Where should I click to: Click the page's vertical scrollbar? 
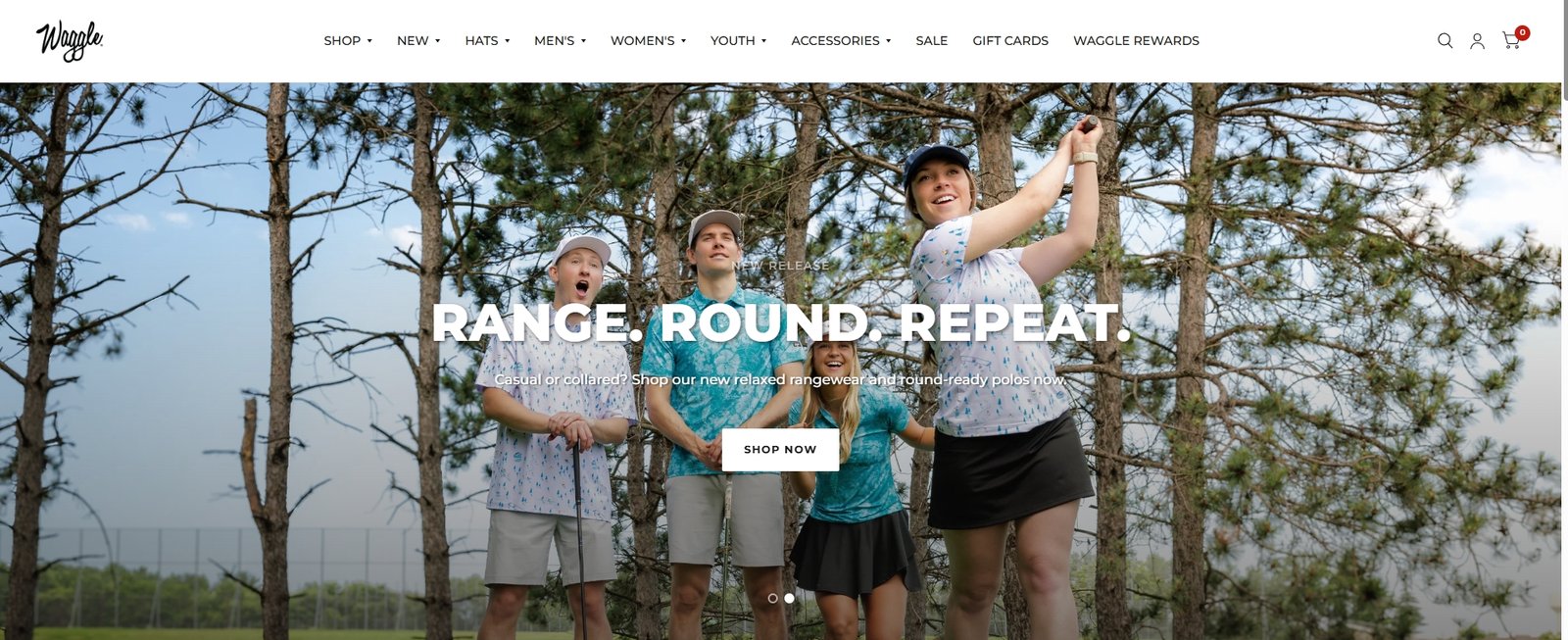[1564, 320]
